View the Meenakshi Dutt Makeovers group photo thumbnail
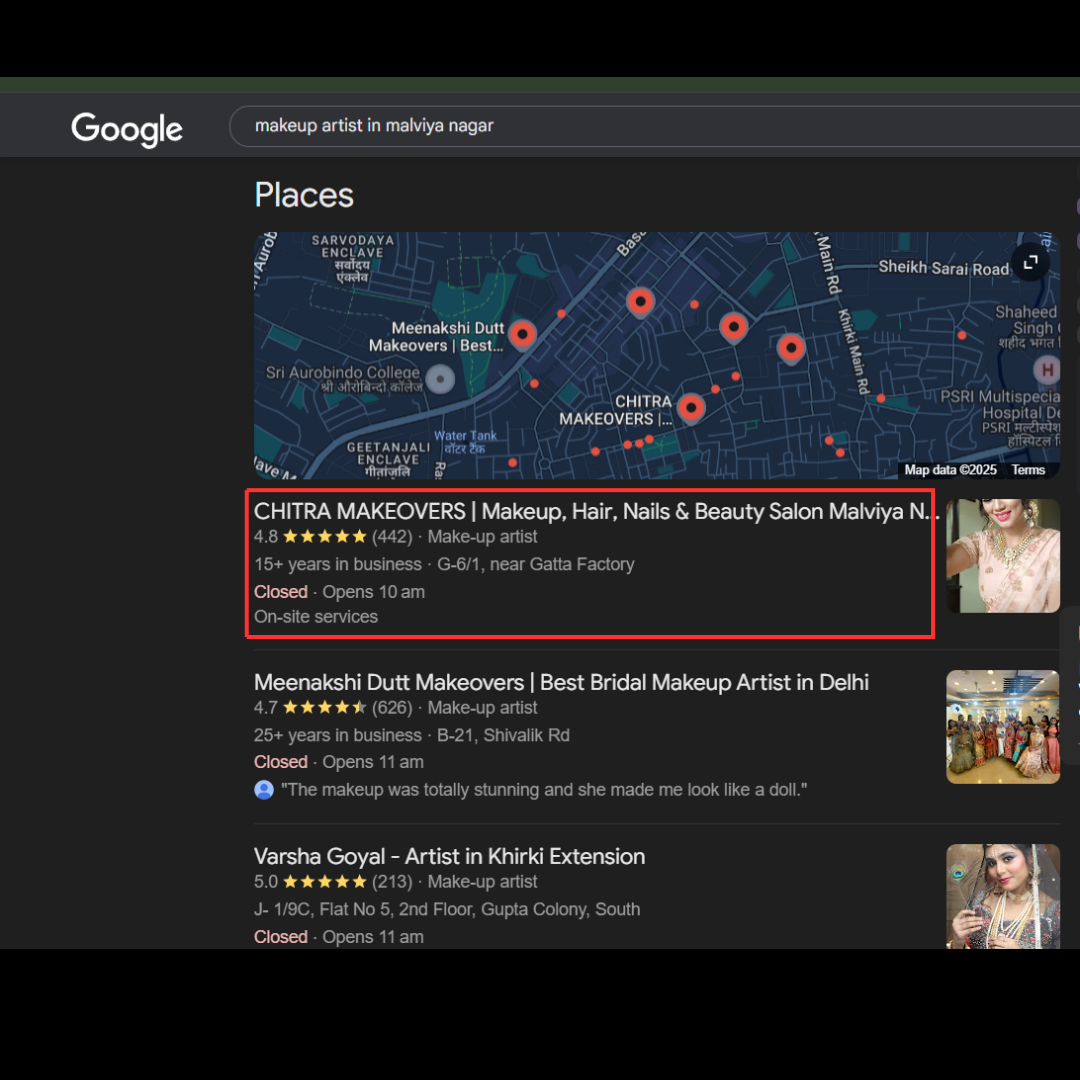This screenshot has height=1080, width=1080. tap(1003, 727)
